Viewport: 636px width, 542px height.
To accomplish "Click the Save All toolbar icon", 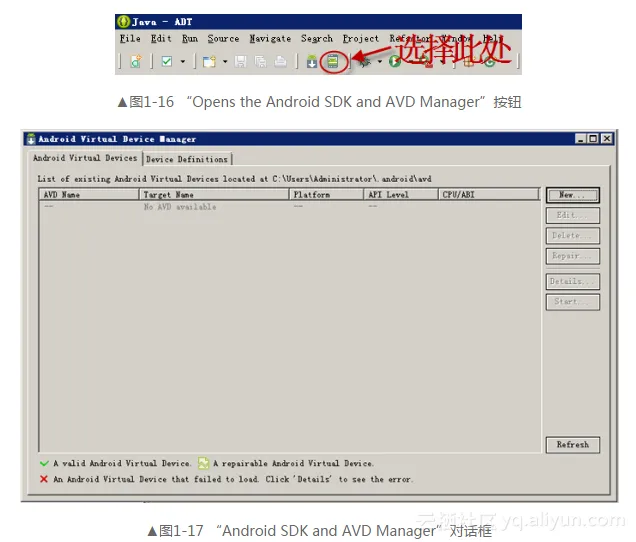I will 260,62.
